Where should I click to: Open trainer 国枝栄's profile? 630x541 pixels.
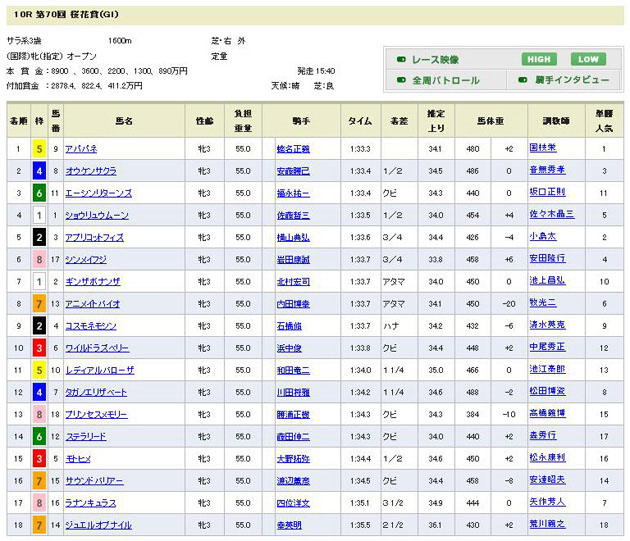544,149
